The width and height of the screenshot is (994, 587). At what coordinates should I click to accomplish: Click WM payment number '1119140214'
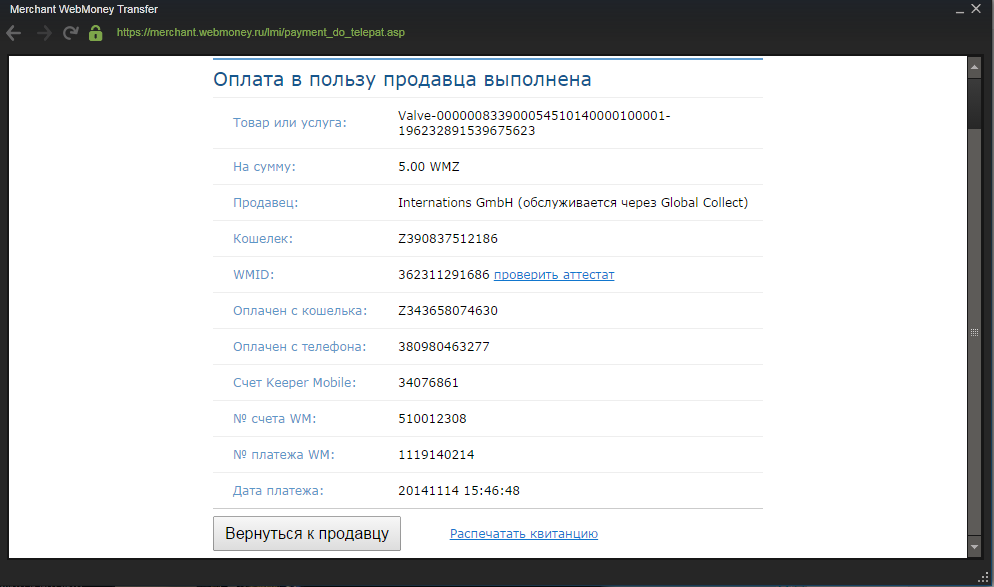[436, 455]
